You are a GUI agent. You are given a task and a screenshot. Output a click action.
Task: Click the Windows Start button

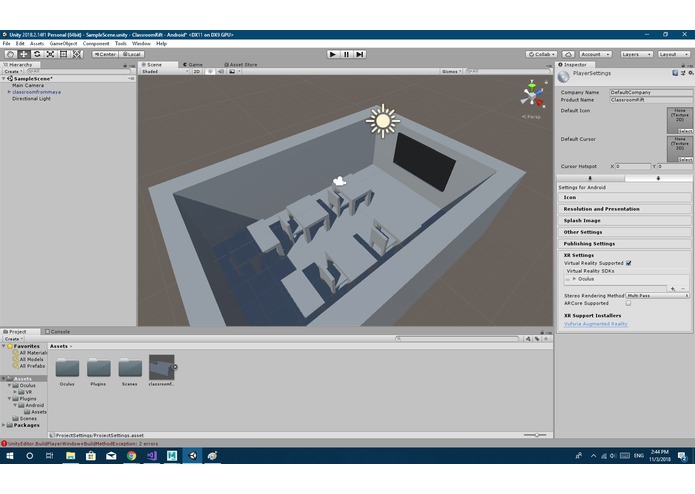(x=10, y=455)
